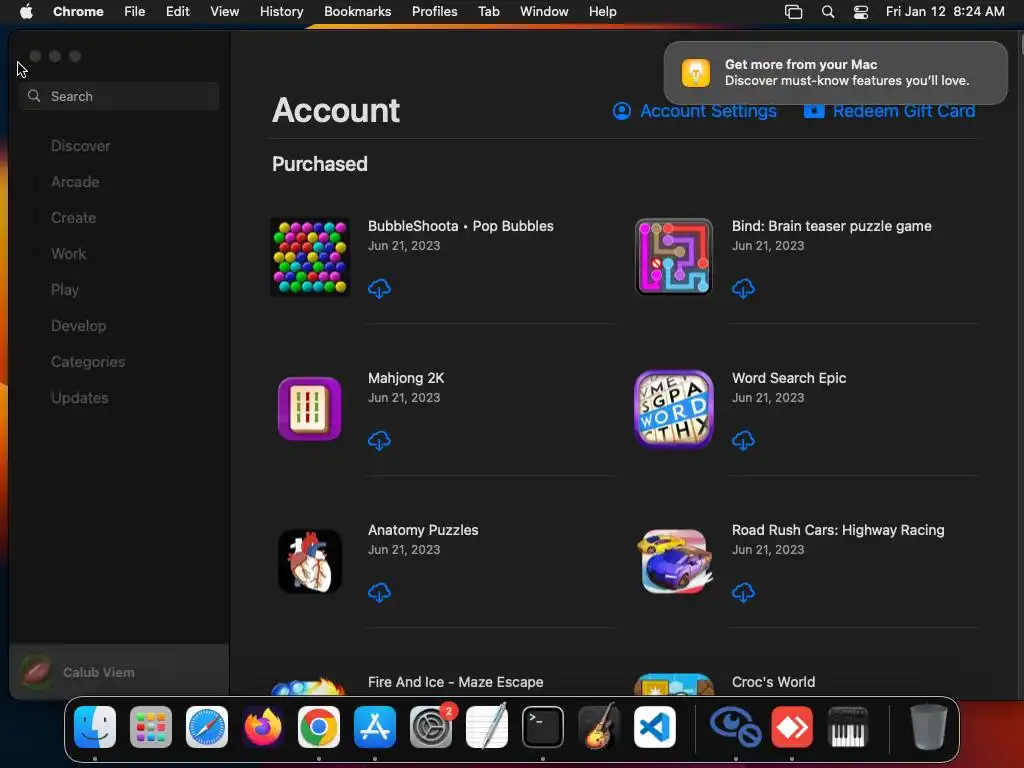1024x768 pixels.
Task: Open the Window menu
Action: 544,11
